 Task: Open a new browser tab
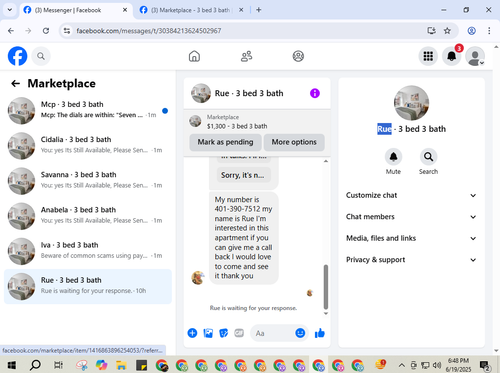point(259,10)
